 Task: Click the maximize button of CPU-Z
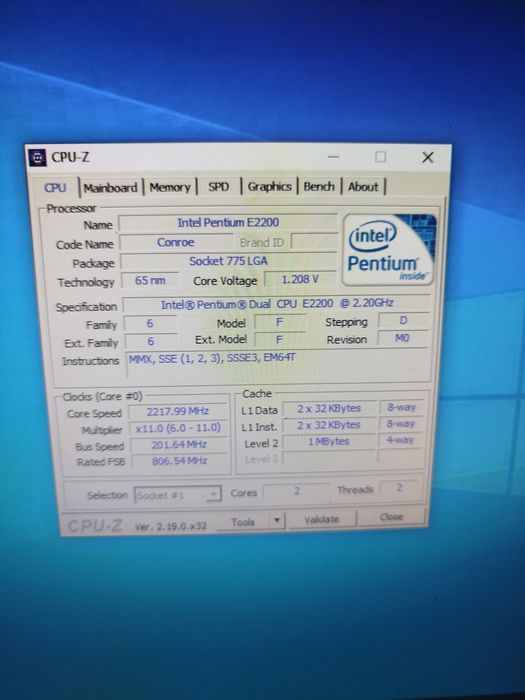coord(380,157)
